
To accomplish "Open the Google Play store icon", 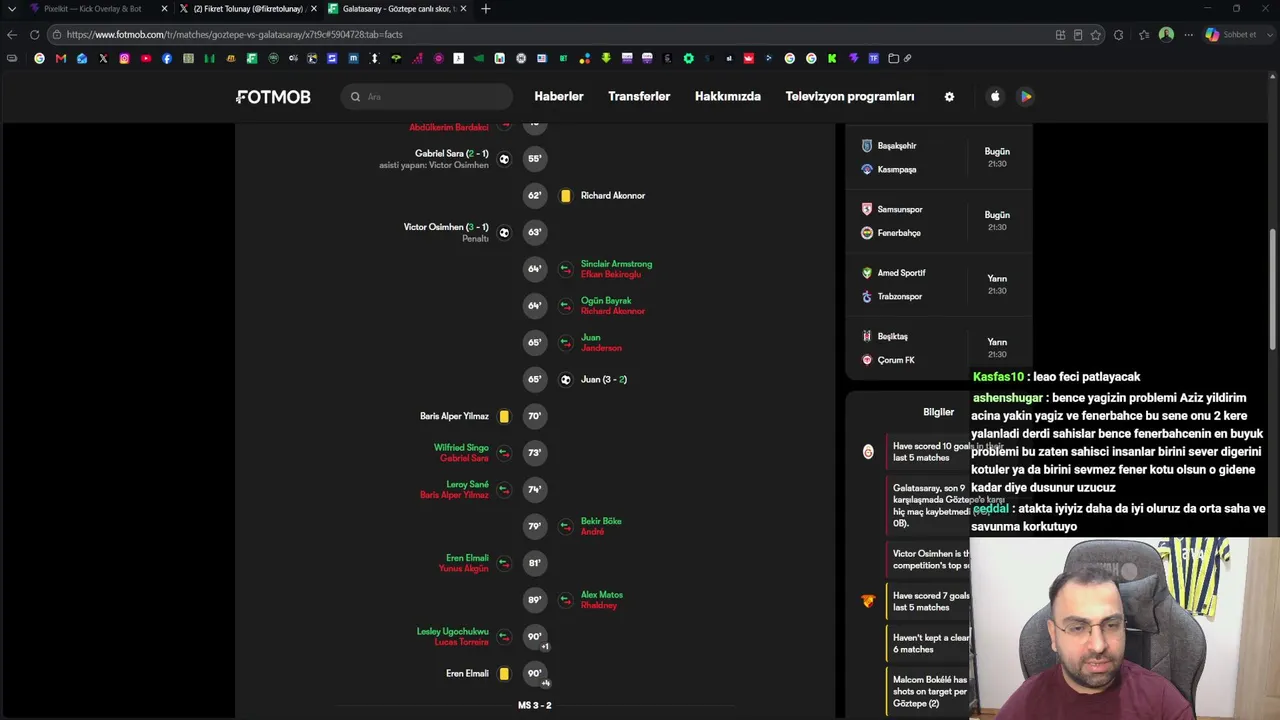I will [x=1025, y=97].
